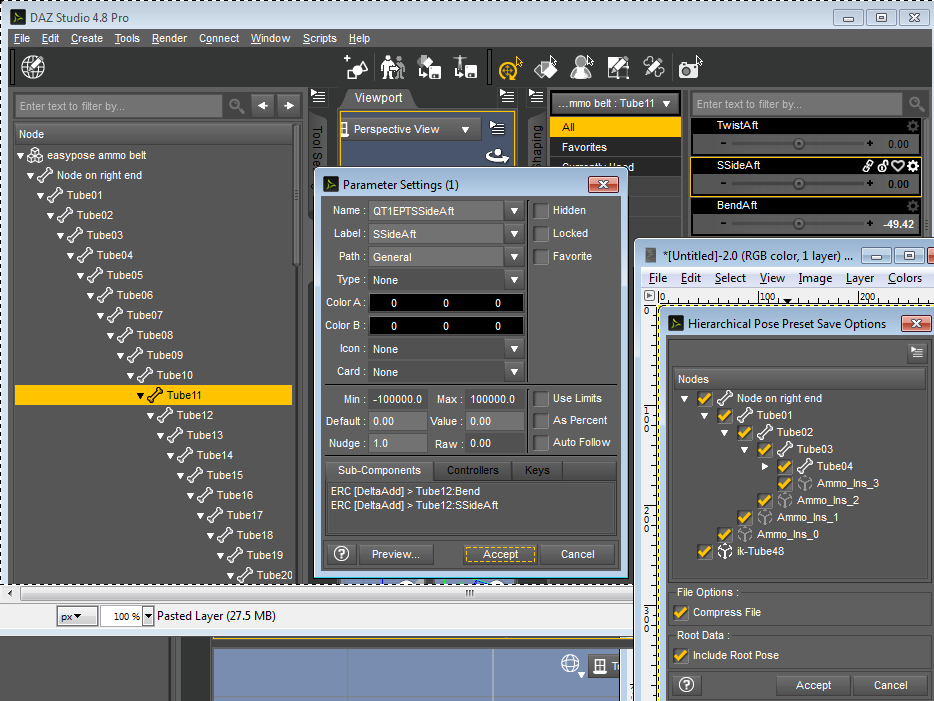Collapse the Tube11 node in scene tree
934x701 pixels.
point(140,395)
